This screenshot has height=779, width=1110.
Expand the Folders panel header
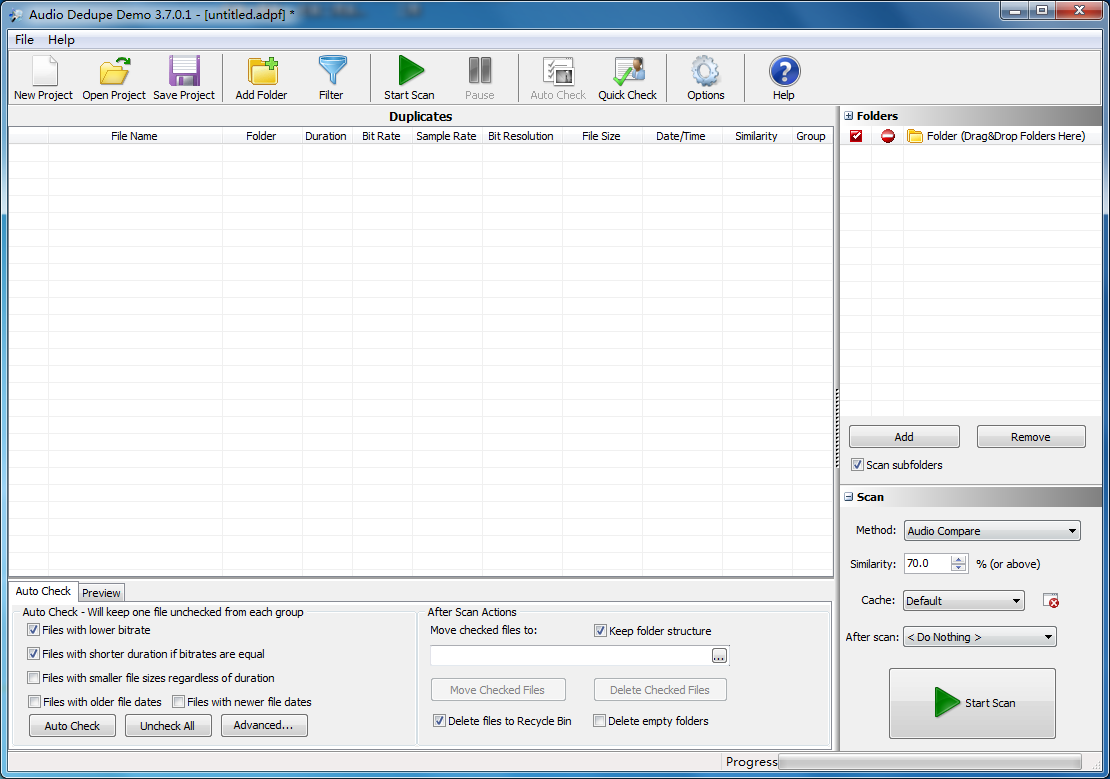pos(849,115)
